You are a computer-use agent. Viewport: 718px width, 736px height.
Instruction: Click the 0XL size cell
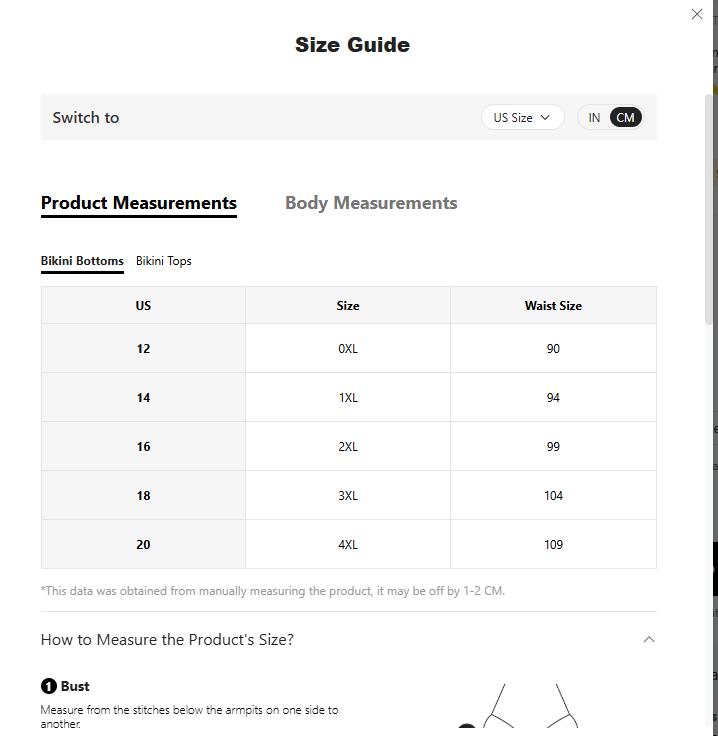[x=348, y=349]
